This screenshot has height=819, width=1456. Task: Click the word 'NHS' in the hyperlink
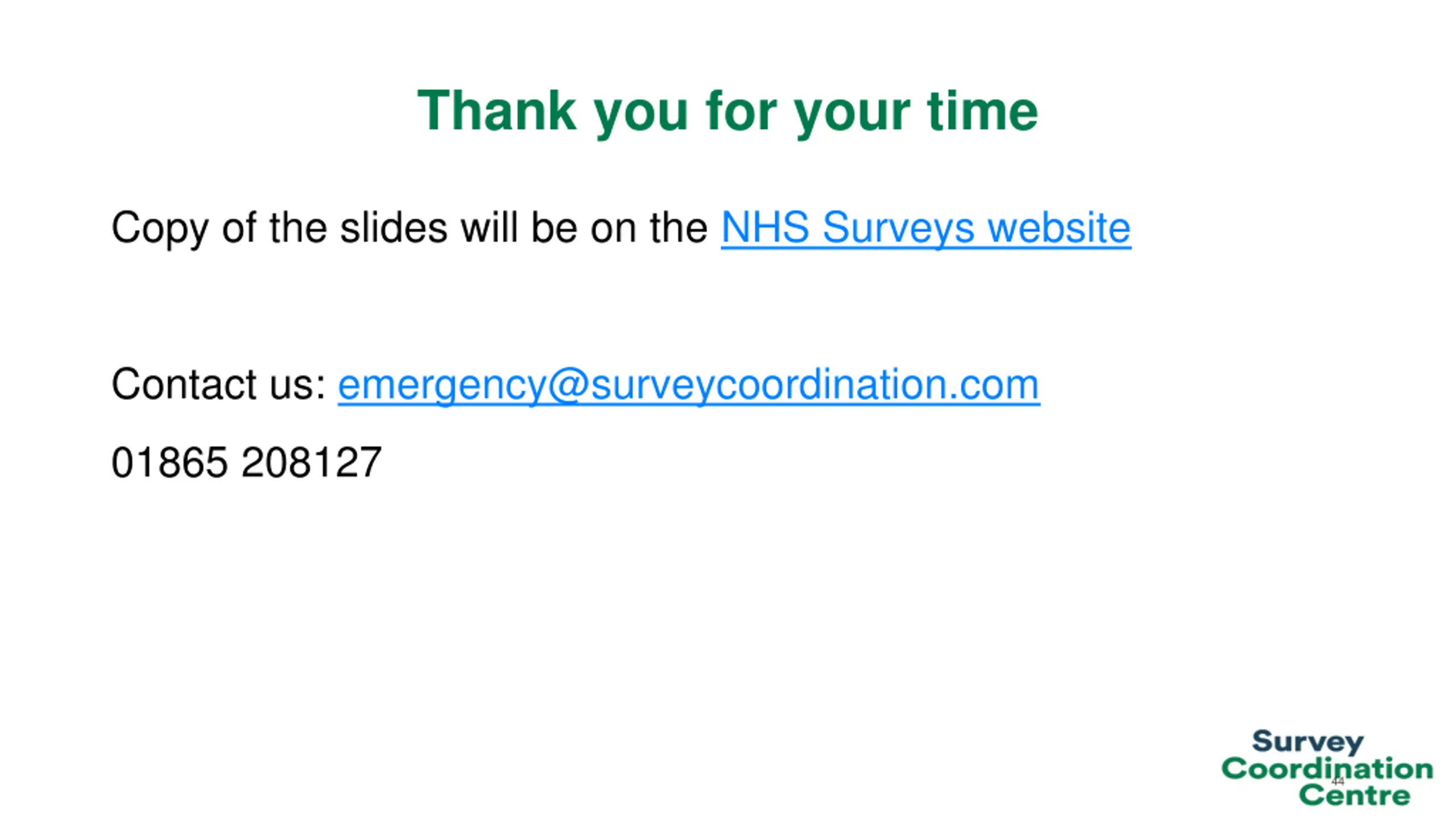coord(765,227)
